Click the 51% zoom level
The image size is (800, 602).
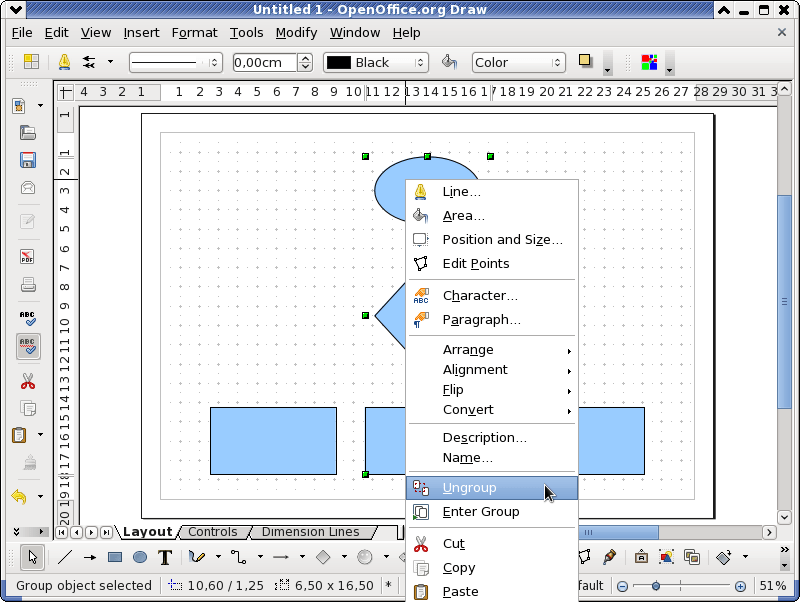pyautogui.click(x=772, y=586)
